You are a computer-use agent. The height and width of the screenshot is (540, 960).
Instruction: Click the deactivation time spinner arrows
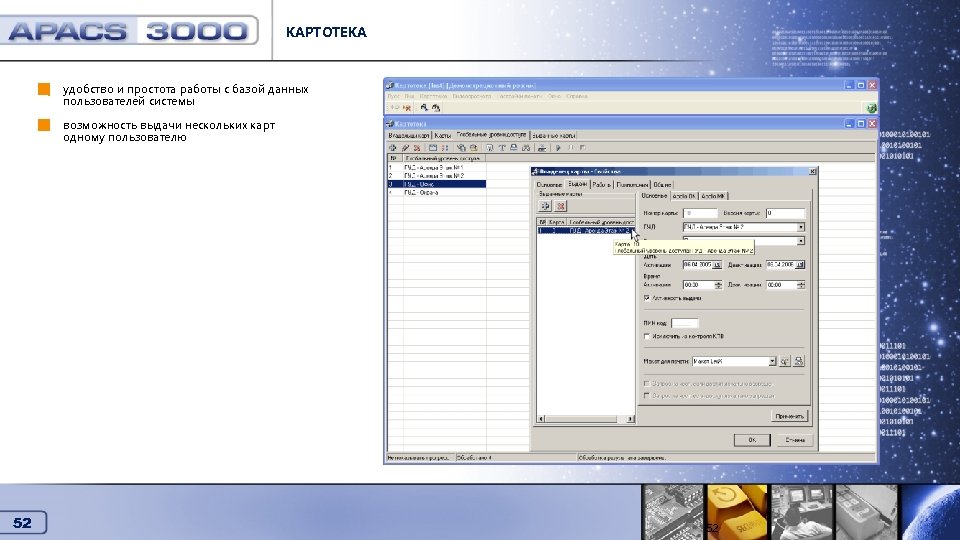click(x=801, y=285)
